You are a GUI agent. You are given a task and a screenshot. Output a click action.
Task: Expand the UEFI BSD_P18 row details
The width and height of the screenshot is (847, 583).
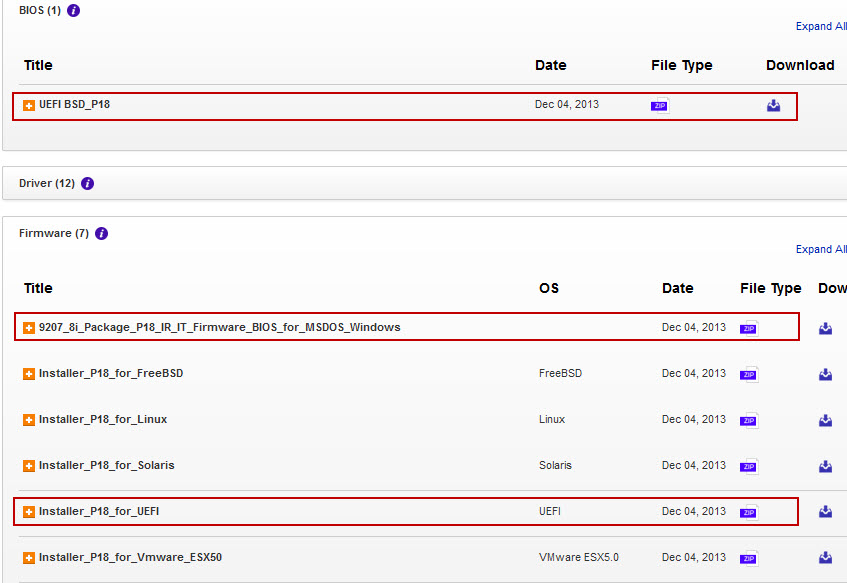pos(29,105)
